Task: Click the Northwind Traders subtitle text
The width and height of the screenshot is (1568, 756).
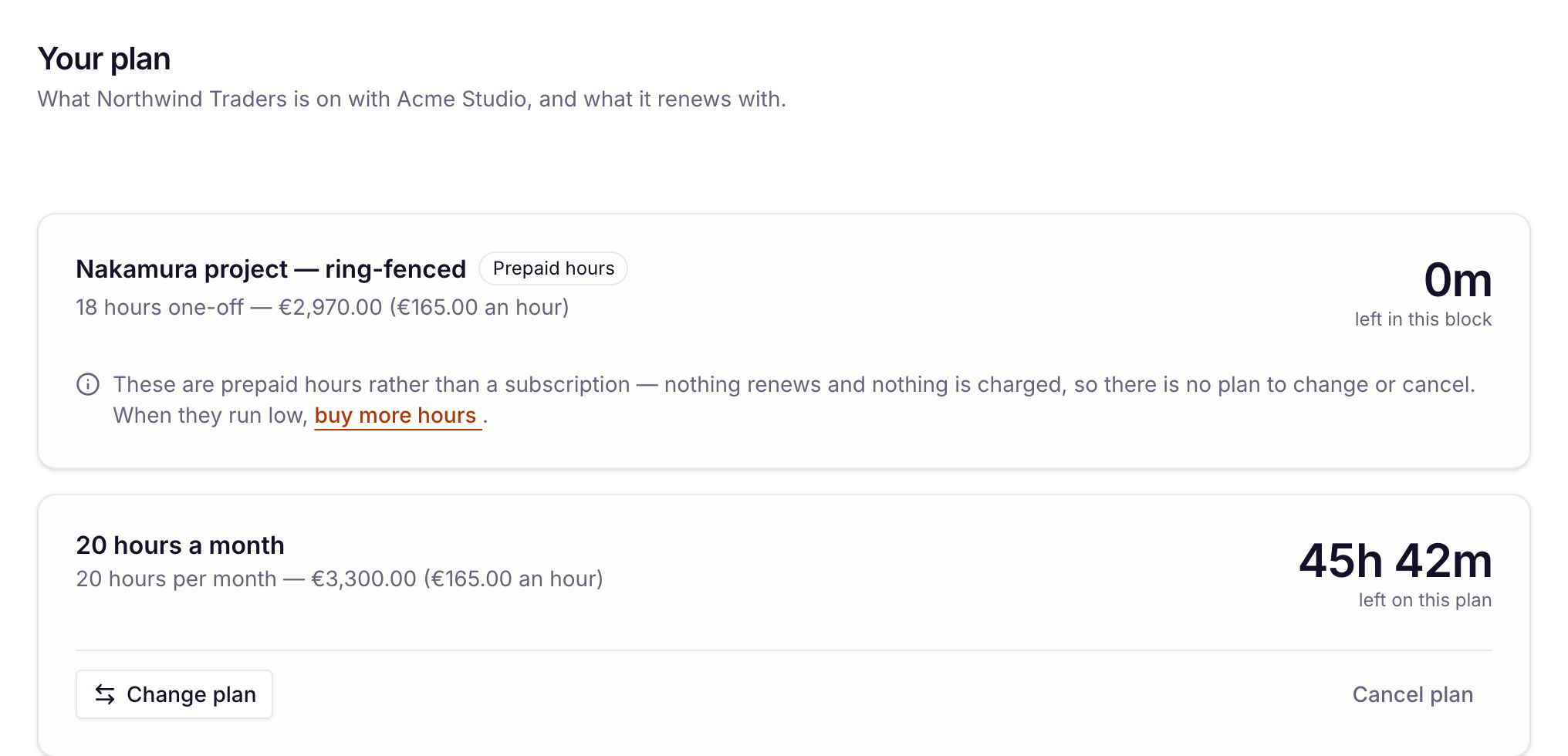Action: click(x=412, y=99)
